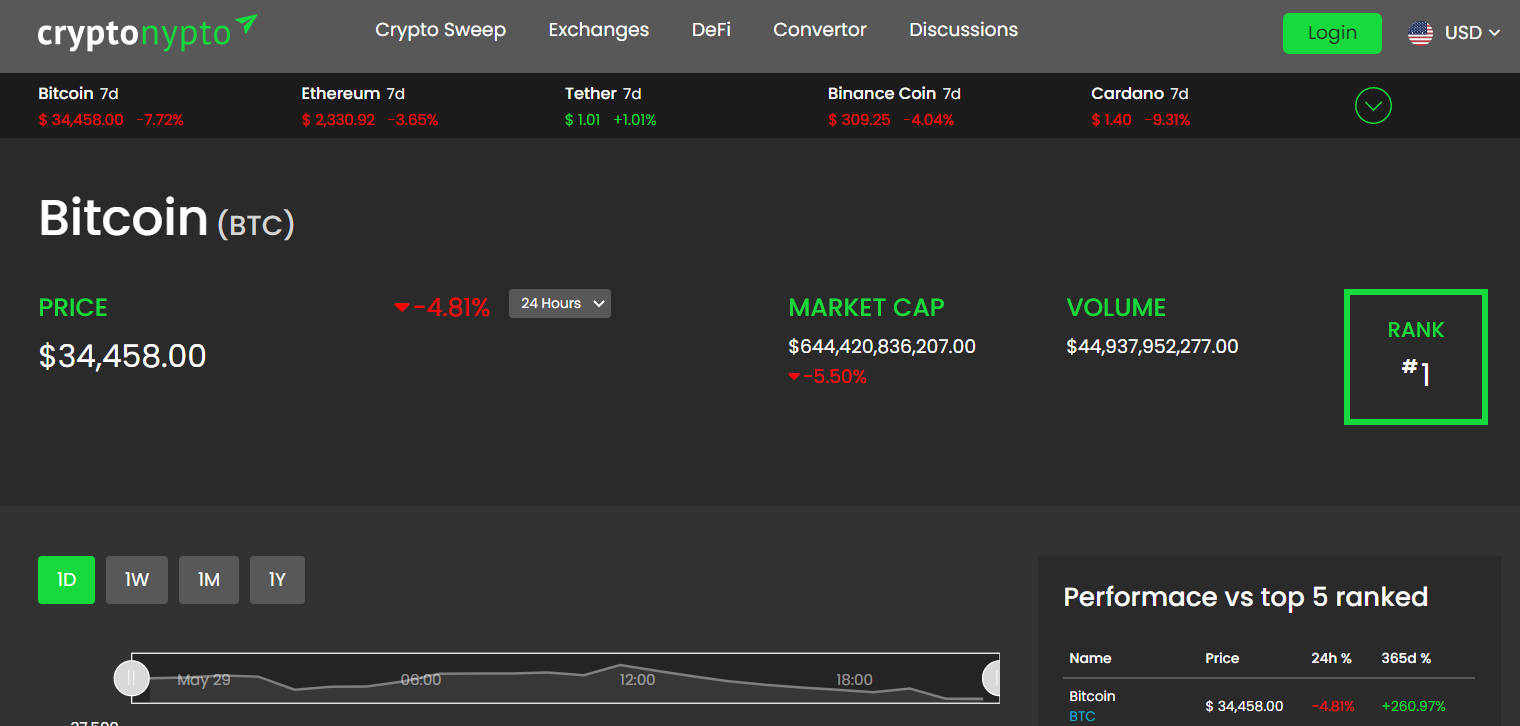Image resolution: width=1520 pixels, height=726 pixels.
Task: Click the MARKET CAP label
Action: (866, 307)
